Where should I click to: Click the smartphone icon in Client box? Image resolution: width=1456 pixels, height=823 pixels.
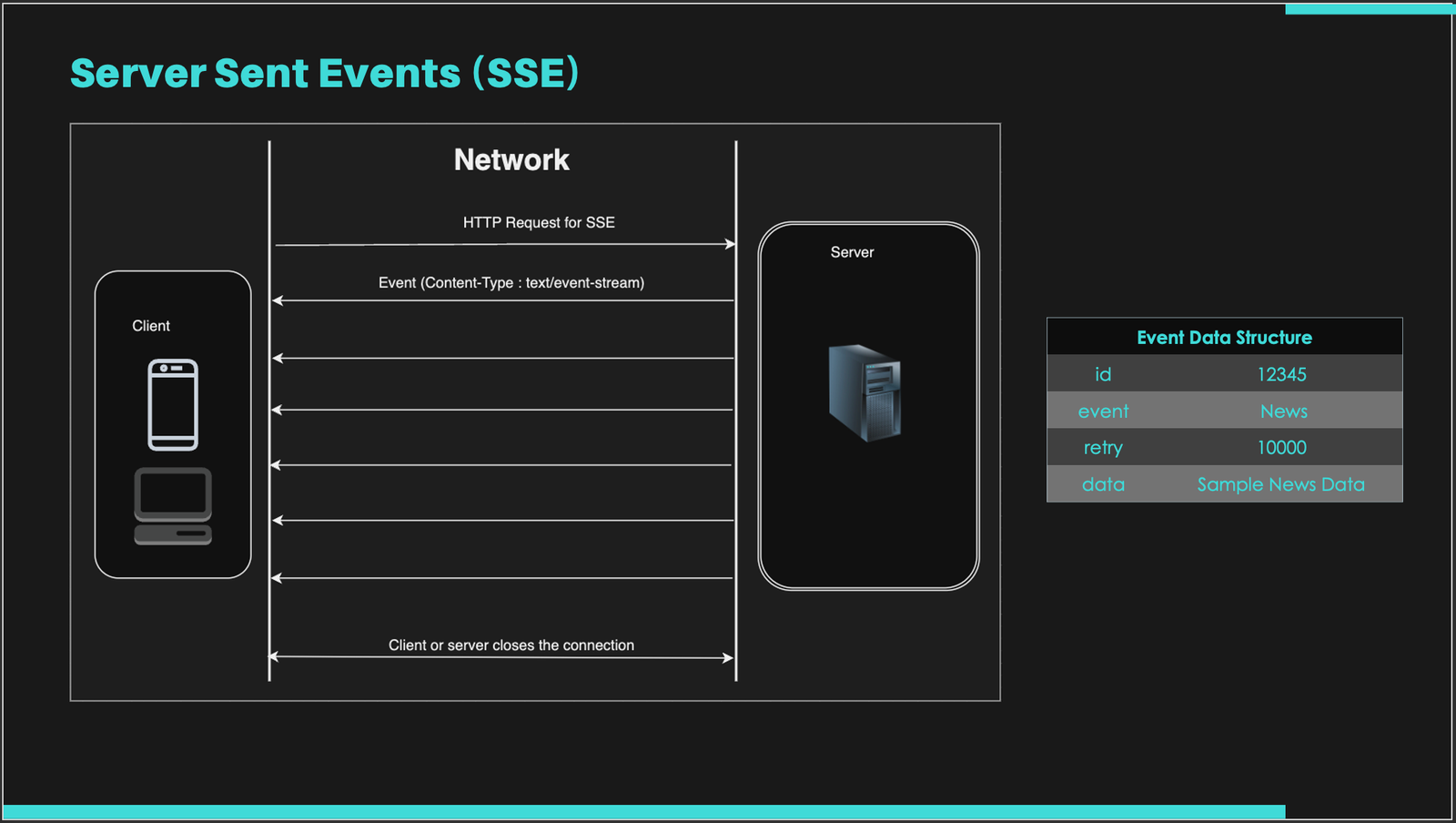173,405
